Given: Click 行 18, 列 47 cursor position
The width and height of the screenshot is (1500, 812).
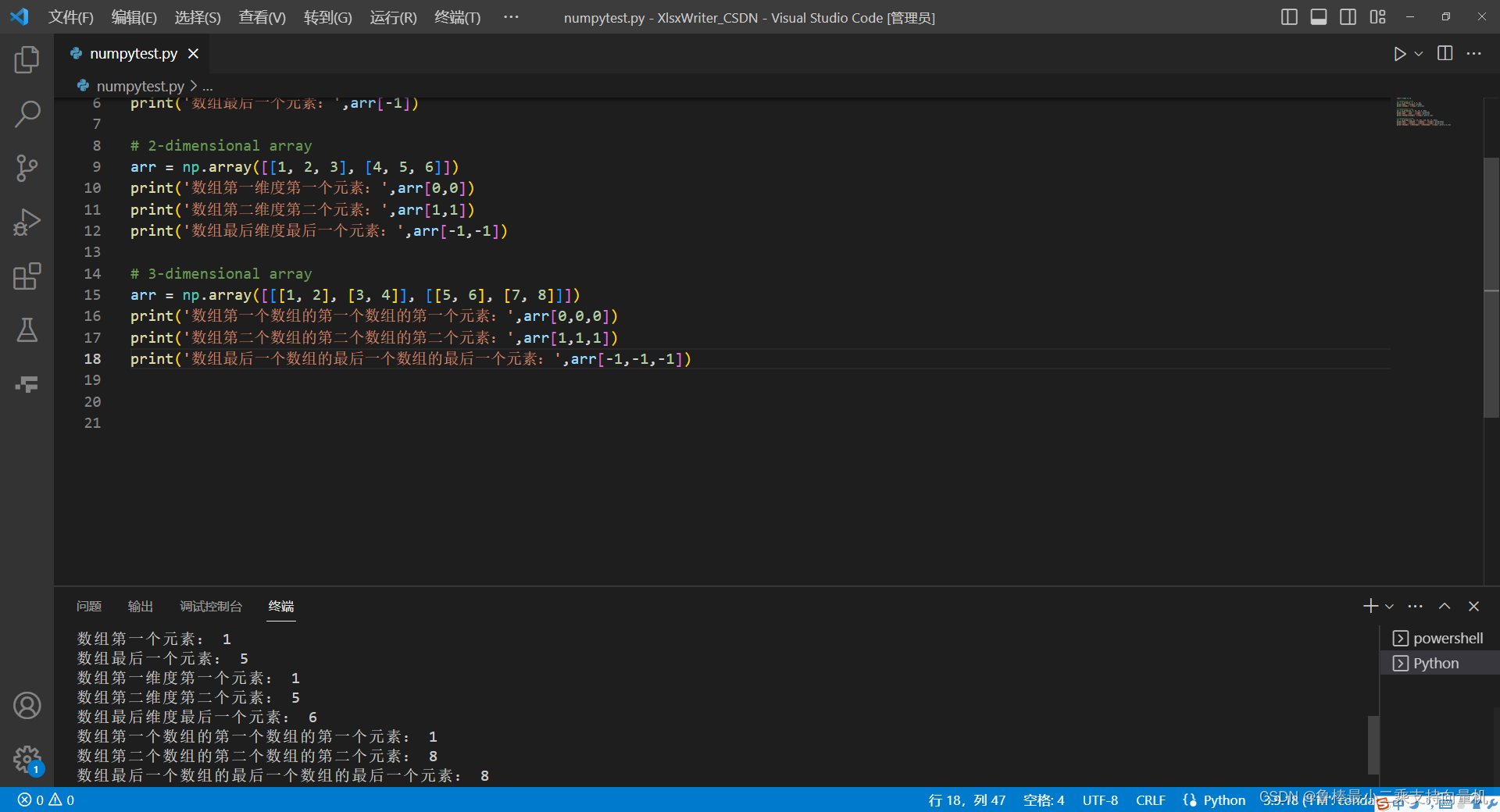Looking at the screenshot, I should pos(966,800).
